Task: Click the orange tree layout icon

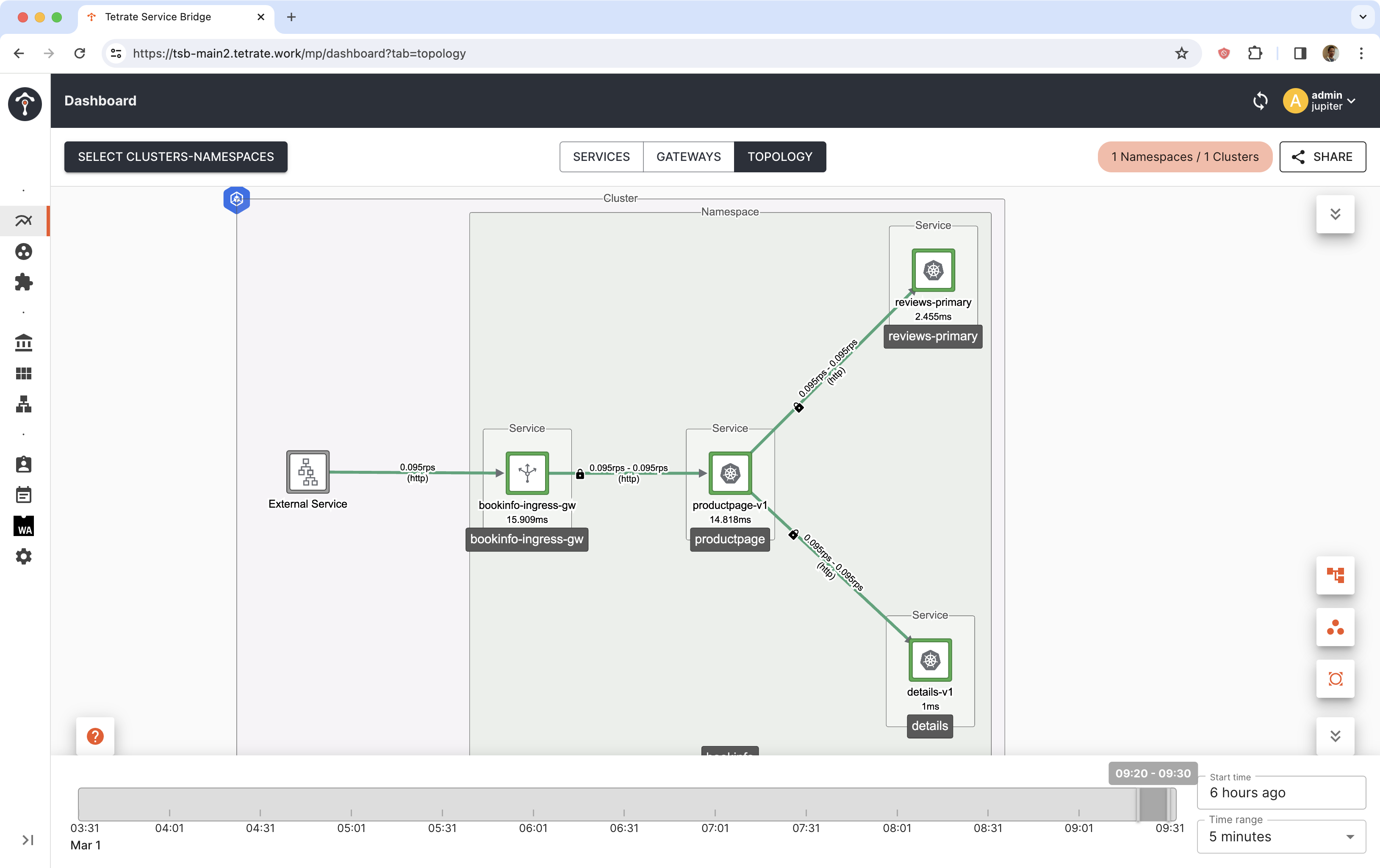Action: [1335, 575]
